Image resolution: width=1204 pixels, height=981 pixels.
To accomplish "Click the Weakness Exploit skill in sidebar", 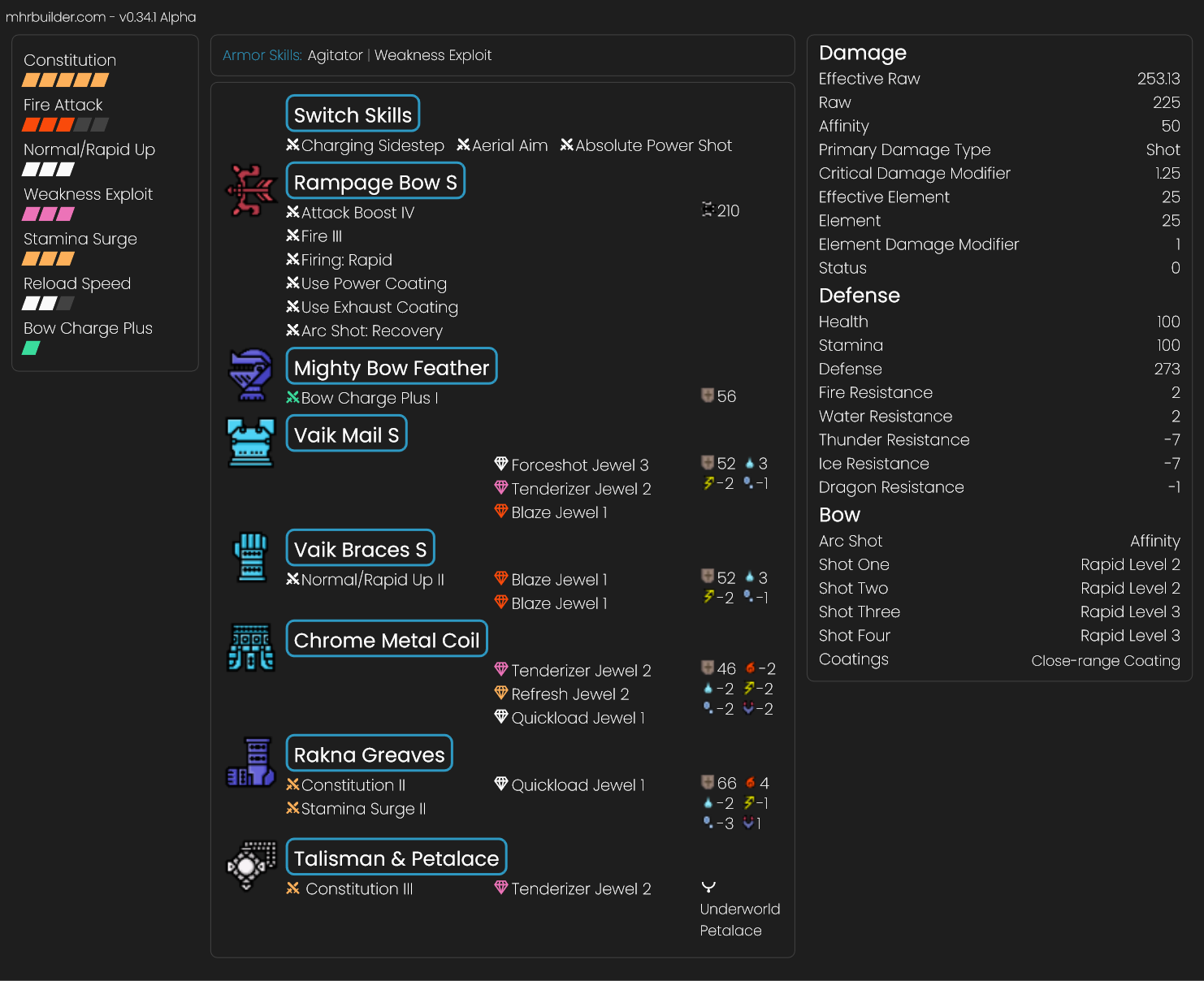I will [88, 194].
